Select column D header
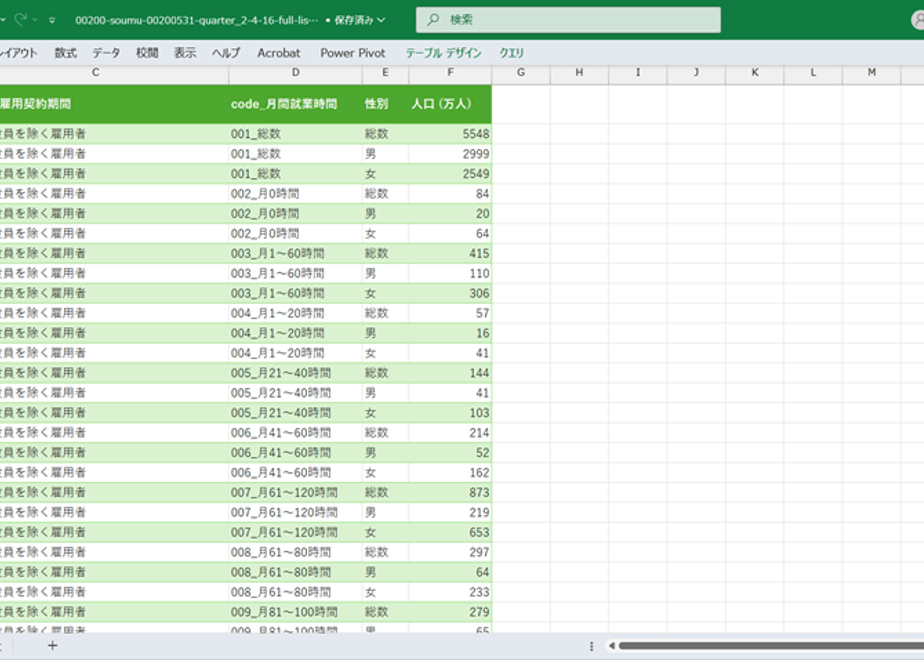 [x=296, y=72]
